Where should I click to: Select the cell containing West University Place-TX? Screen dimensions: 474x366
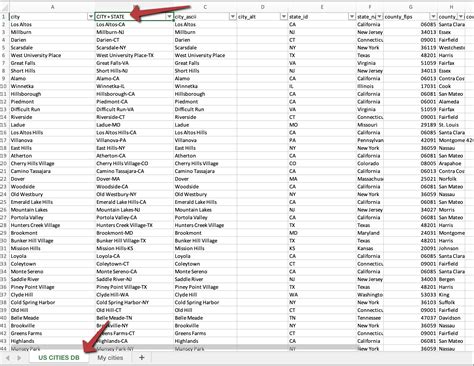tap(134, 55)
